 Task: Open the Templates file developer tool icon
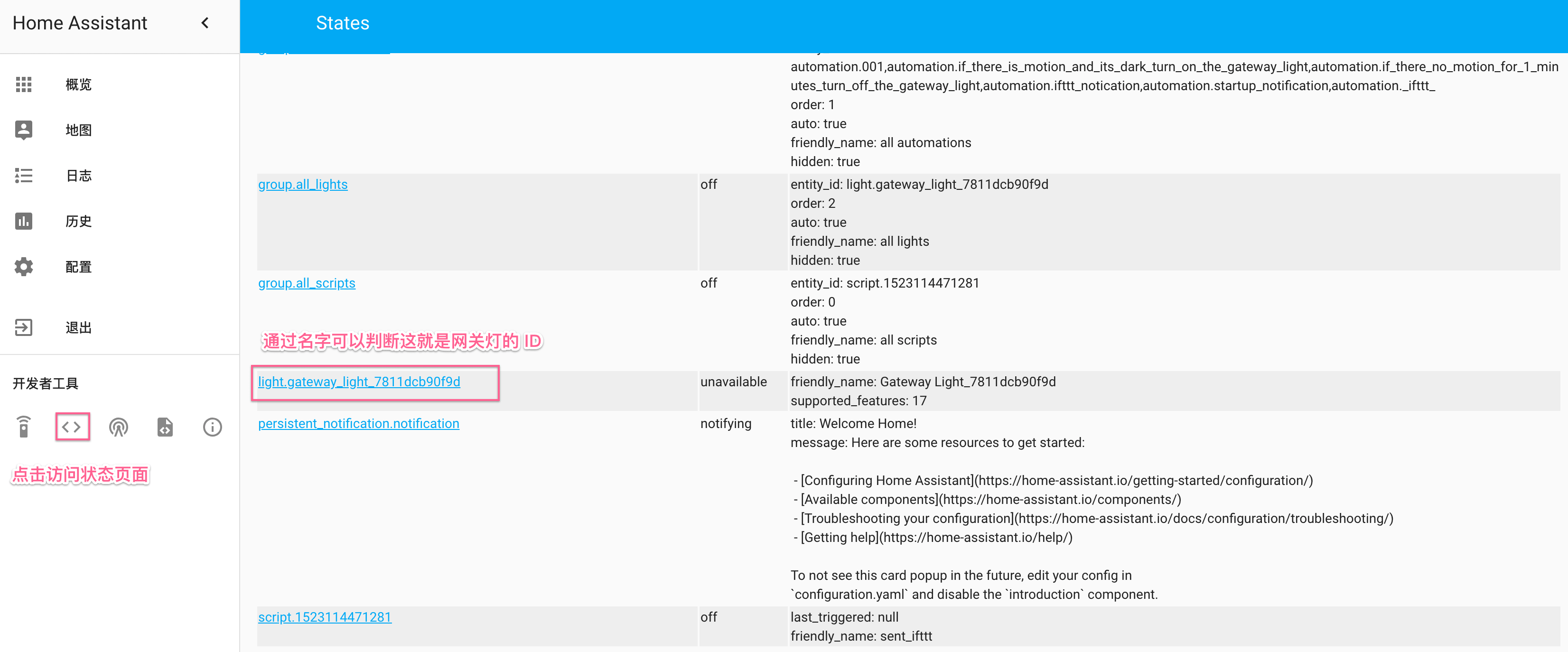pyautogui.click(x=166, y=427)
